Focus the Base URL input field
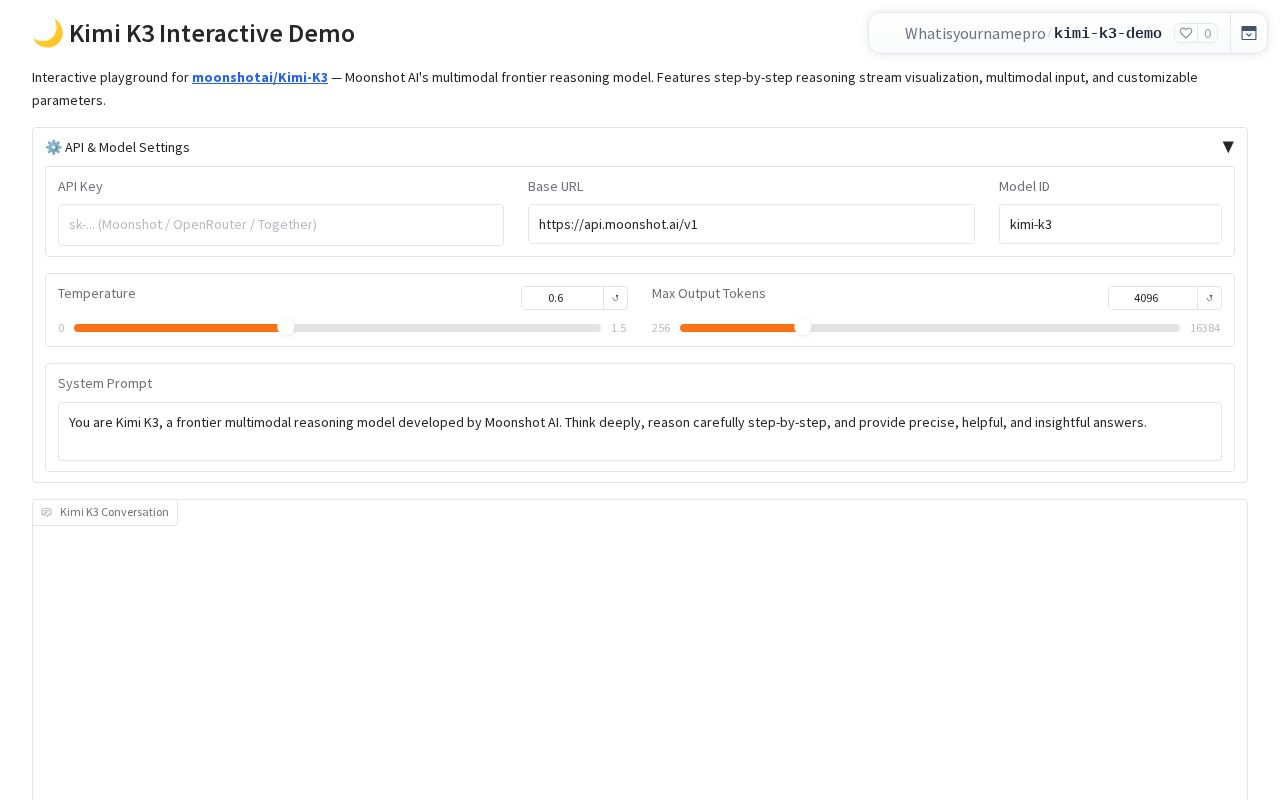The height and width of the screenshot is (800, 1280). (751, 224)
